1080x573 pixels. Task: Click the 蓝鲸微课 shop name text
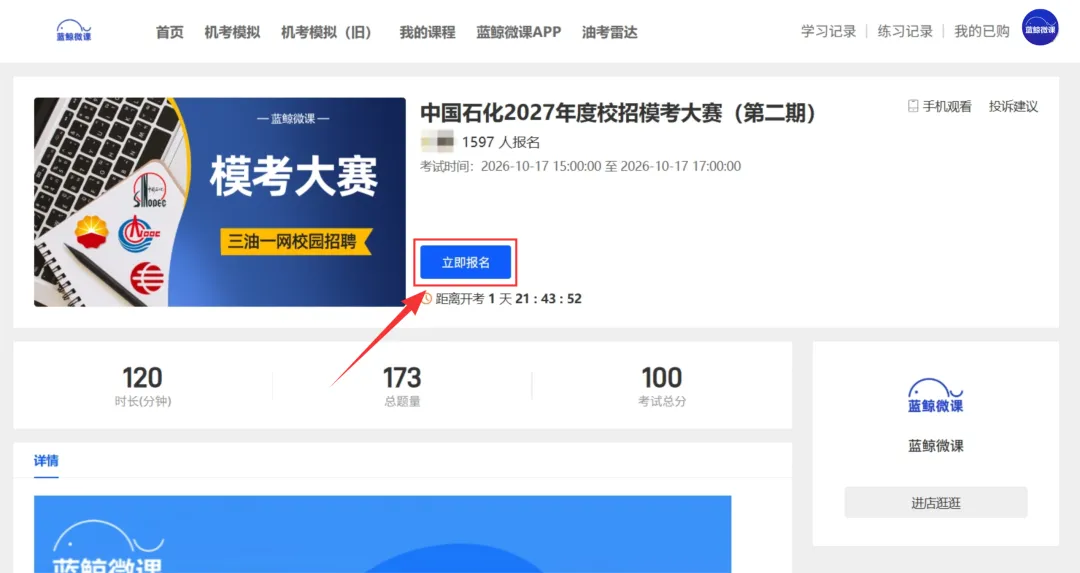click(x=935, y=446)
